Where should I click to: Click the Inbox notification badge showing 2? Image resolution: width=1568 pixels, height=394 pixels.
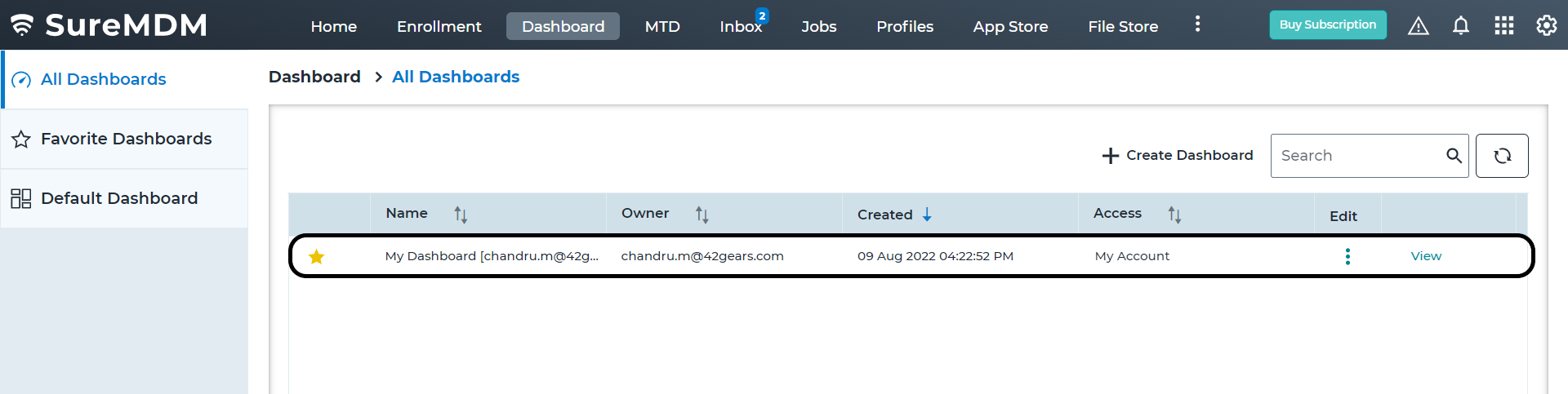click(762, 15)
